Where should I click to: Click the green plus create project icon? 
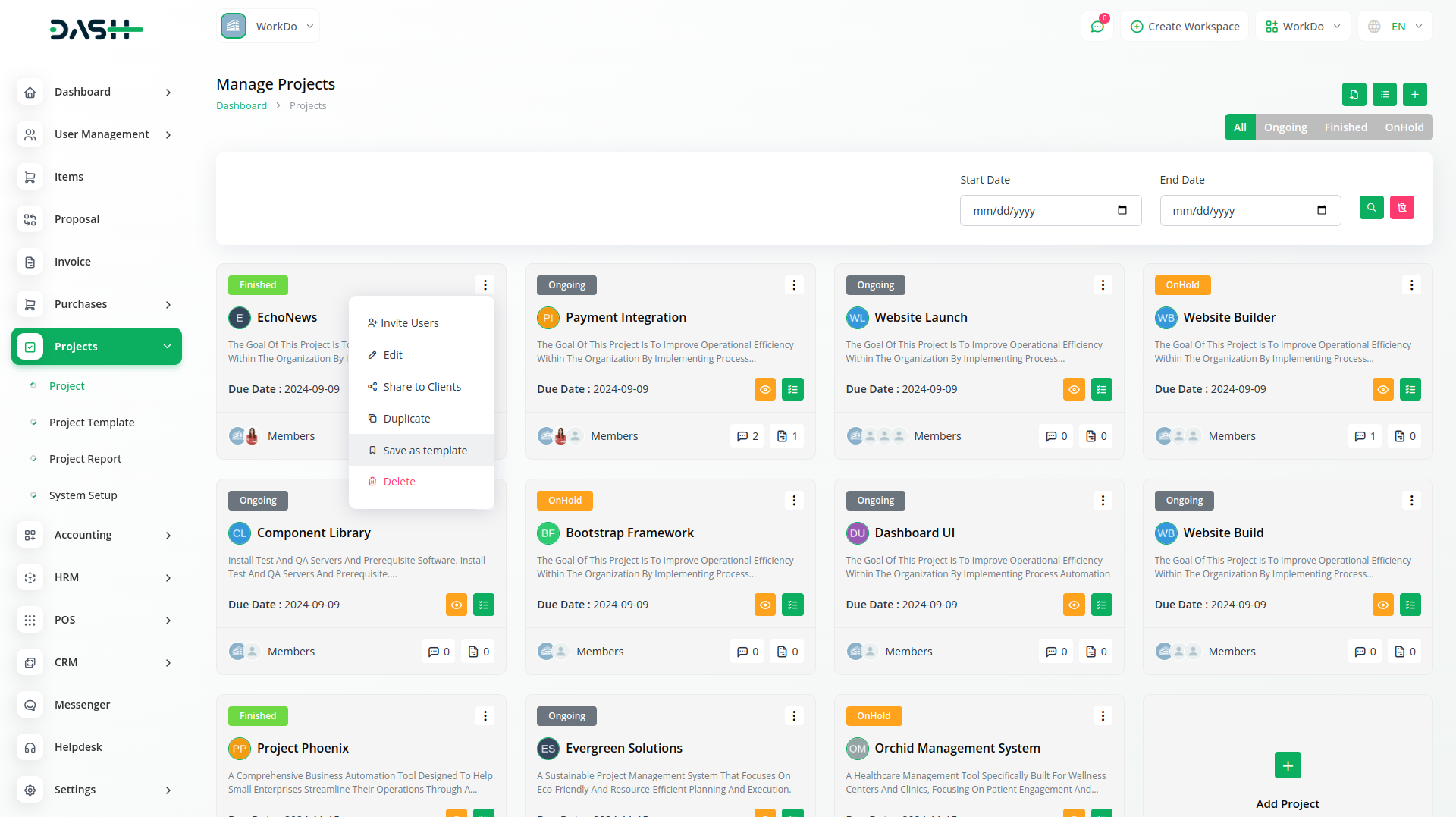(x=1414, y=95)
